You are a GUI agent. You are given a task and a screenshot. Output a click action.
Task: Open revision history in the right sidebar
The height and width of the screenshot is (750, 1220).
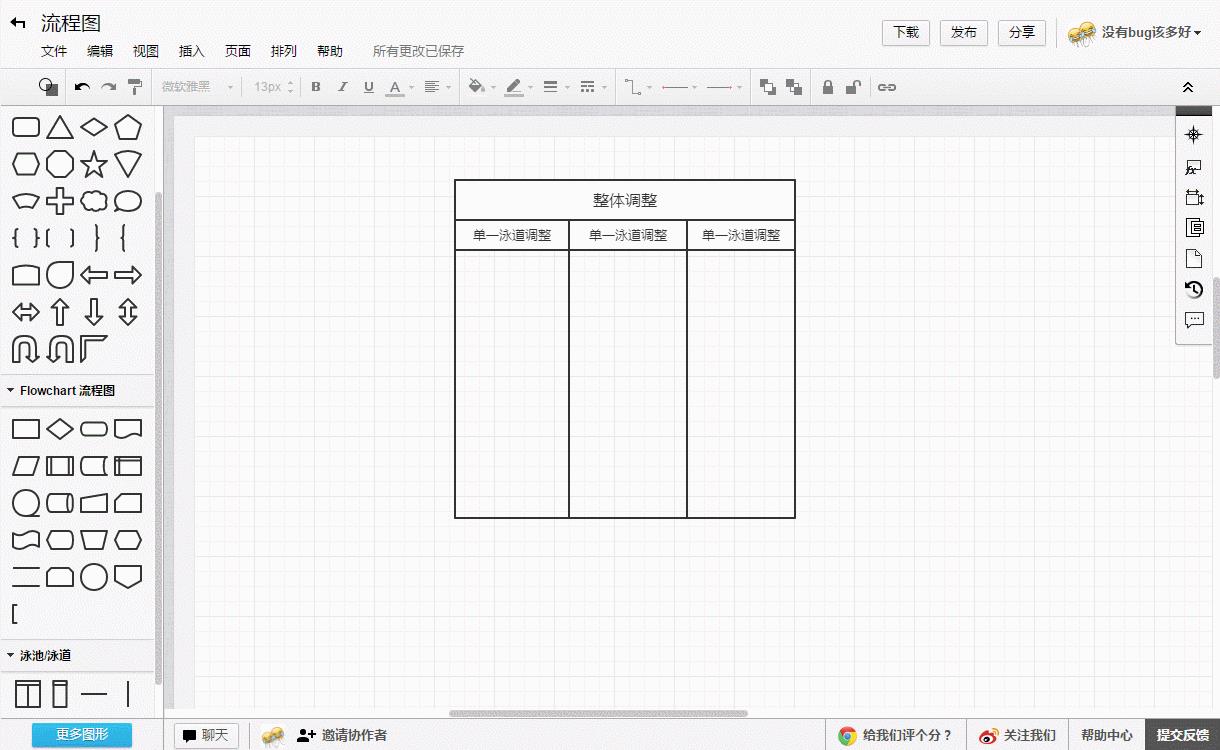click(1193, 289)
